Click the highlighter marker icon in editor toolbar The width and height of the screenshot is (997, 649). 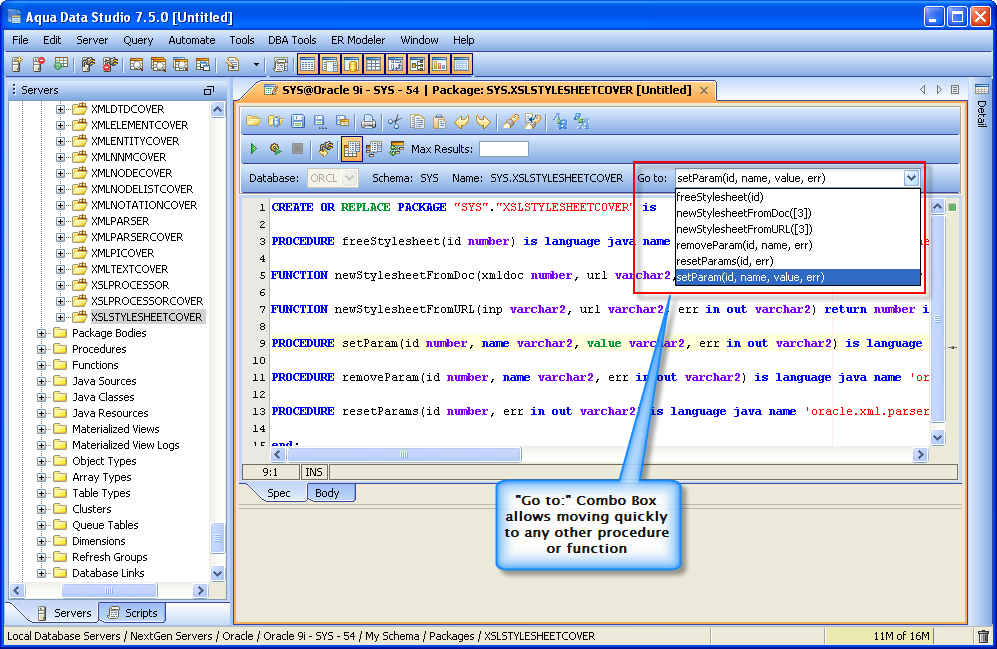point(511,121)
